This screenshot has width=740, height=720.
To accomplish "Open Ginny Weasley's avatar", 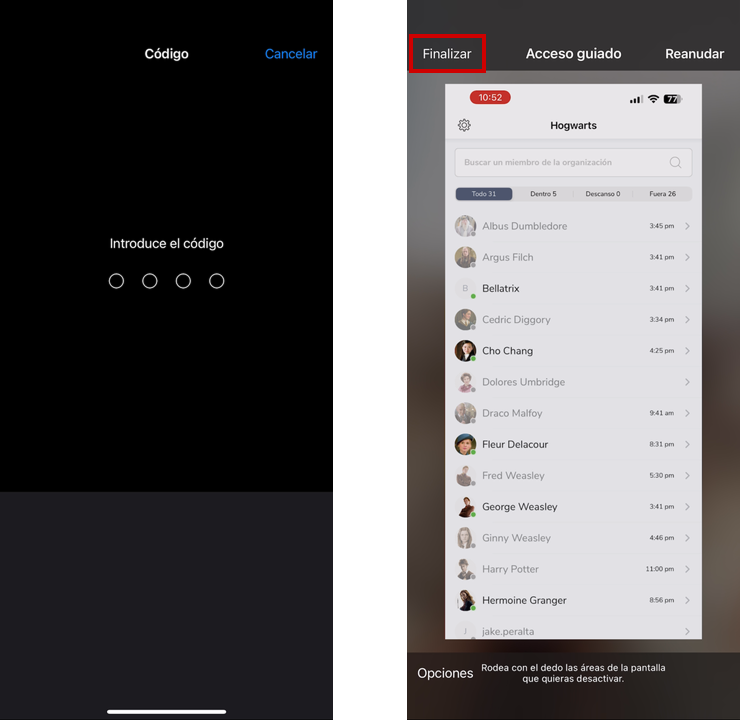I will (465, 537).
